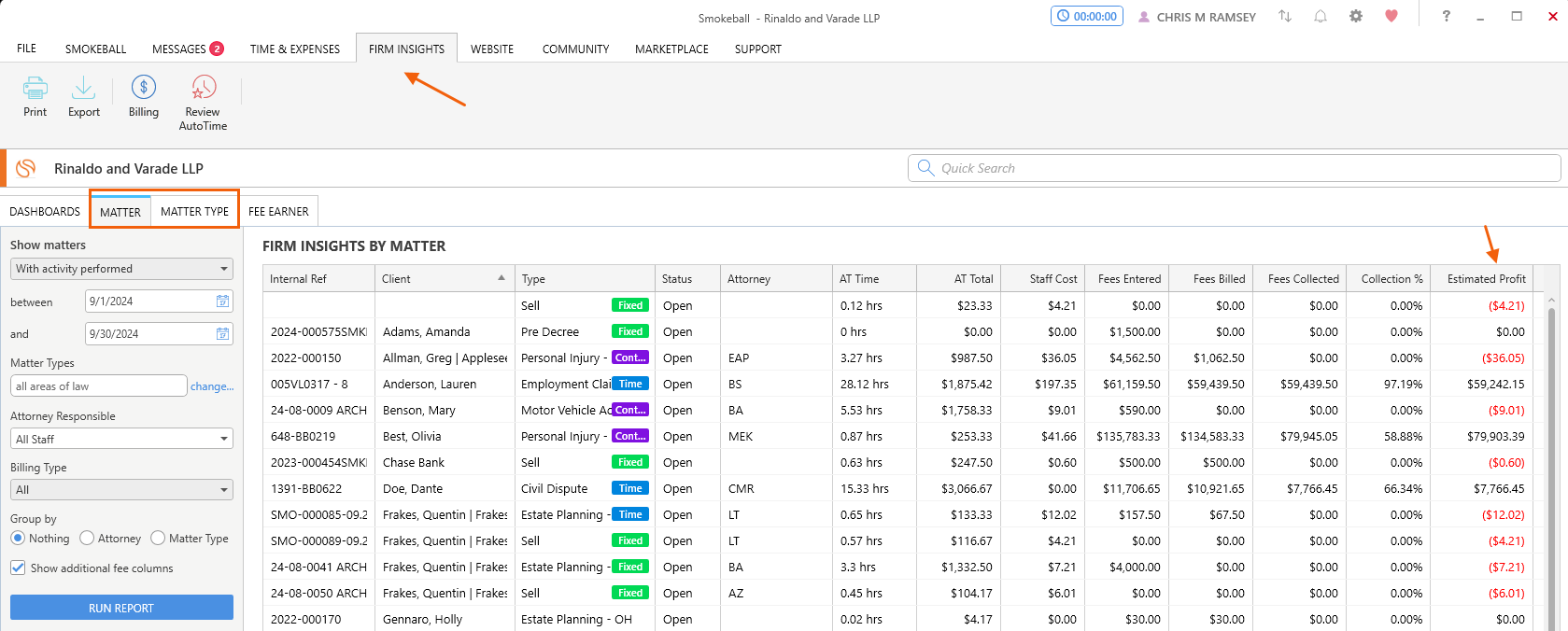Image resolution: width=1568 pixels, height=631 pixels.
Task: Click the search magnifier icon in Quick Search
Action: (x=925, y=168)
